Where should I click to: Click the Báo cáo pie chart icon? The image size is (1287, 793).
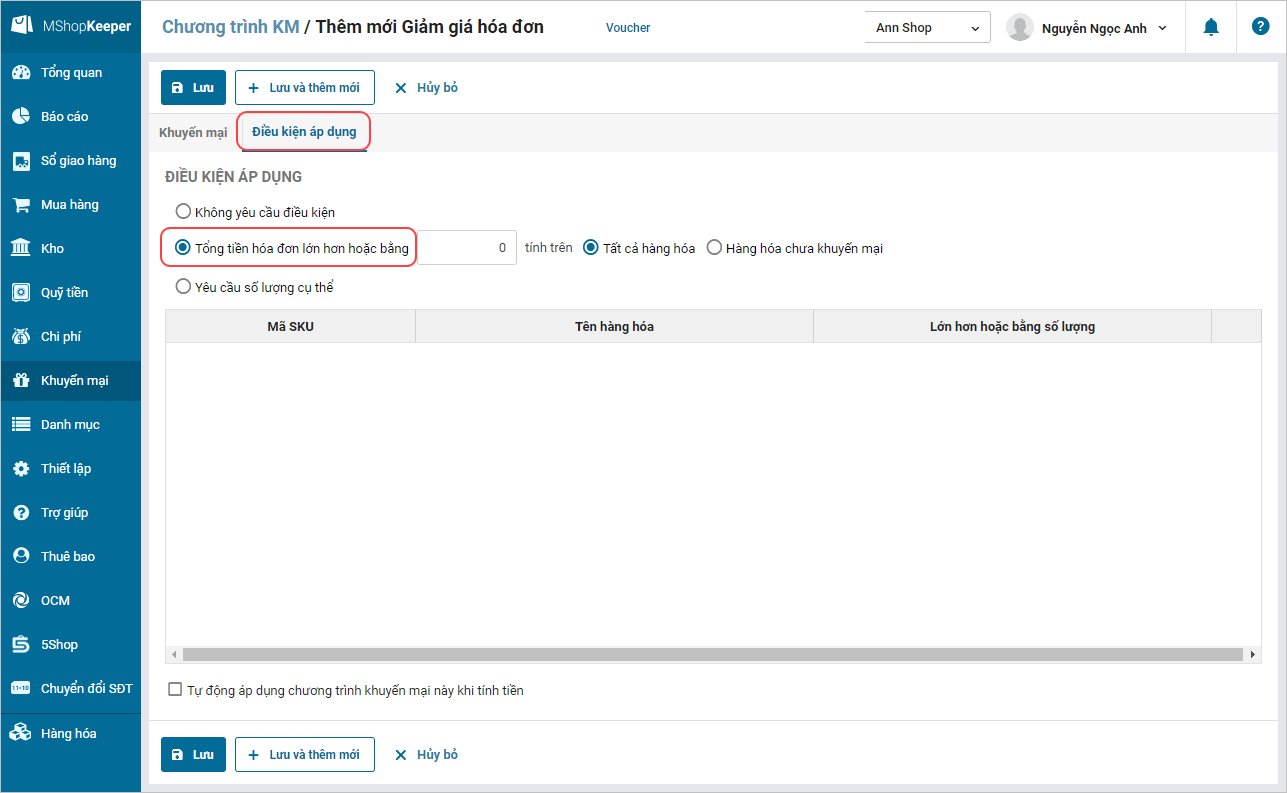pyautogui.click(x=21, y=117)
